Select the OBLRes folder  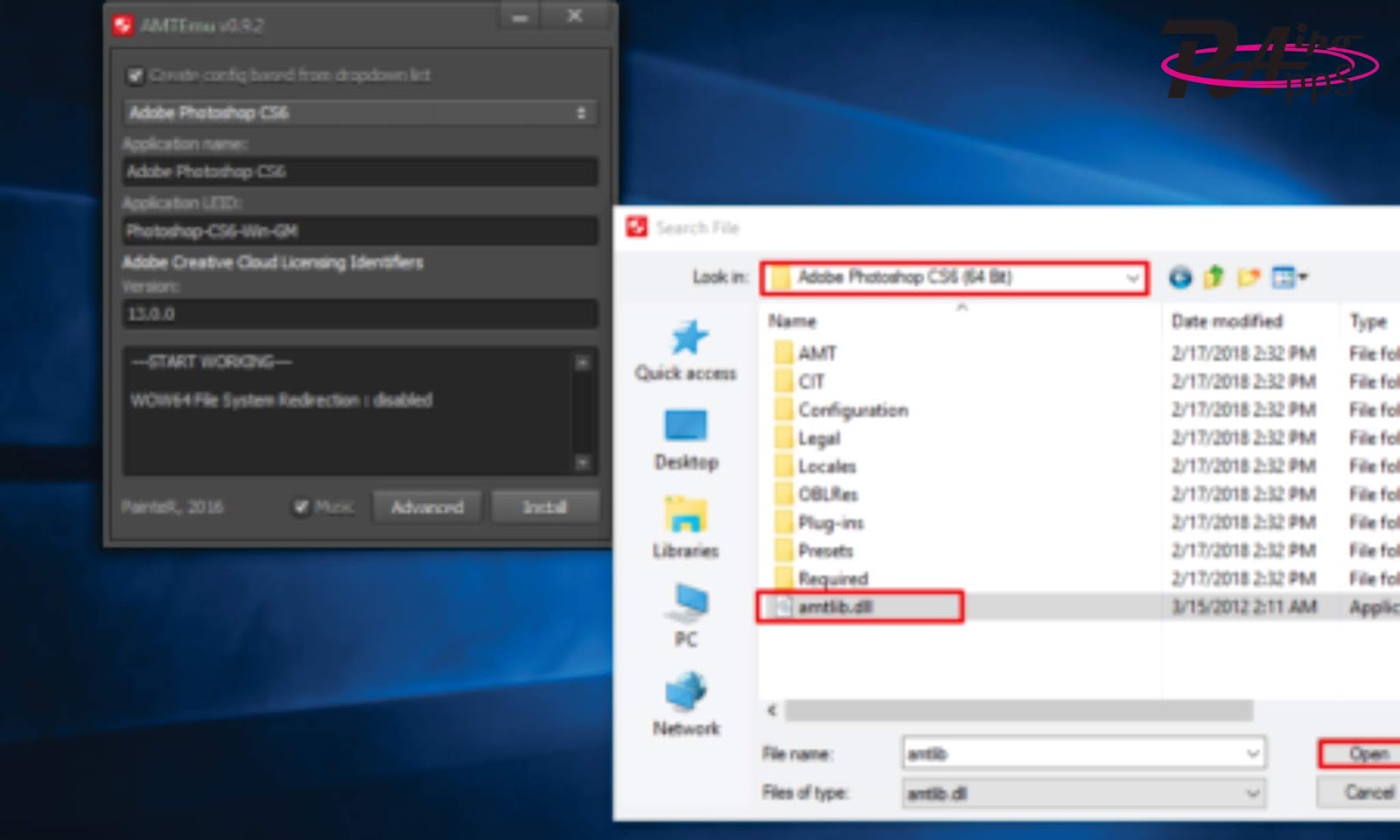(828, 494)
